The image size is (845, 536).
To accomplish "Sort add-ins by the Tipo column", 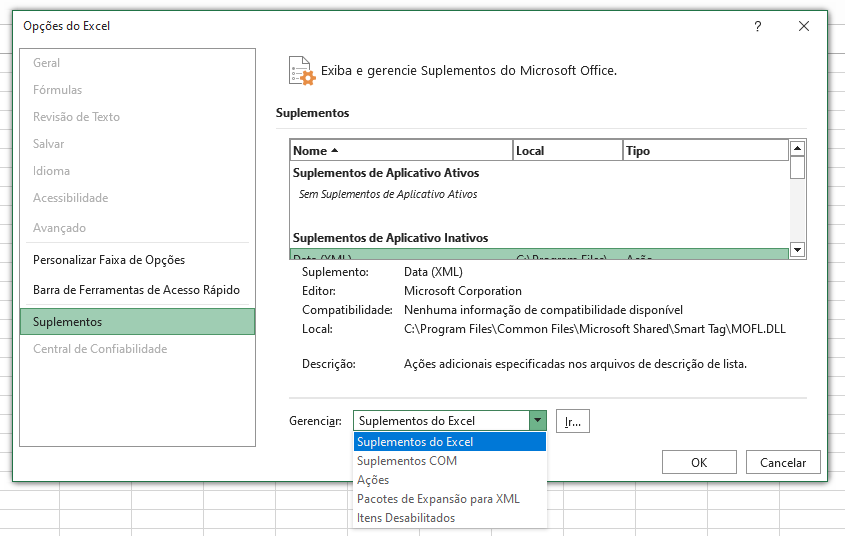I will pyautogui.click(x=705, y=151).
